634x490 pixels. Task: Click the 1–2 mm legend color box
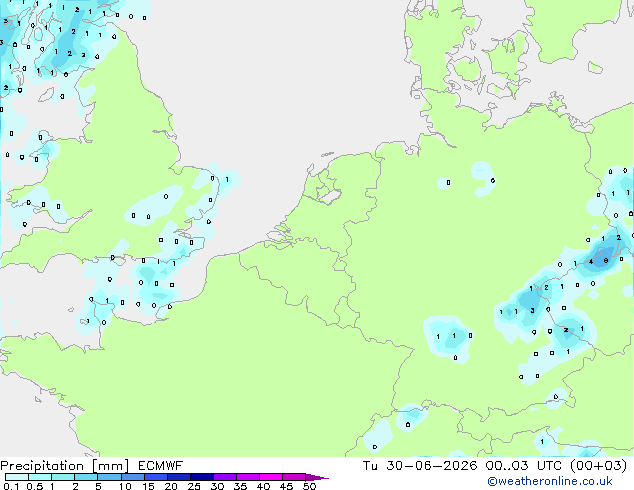click(63, 477)
